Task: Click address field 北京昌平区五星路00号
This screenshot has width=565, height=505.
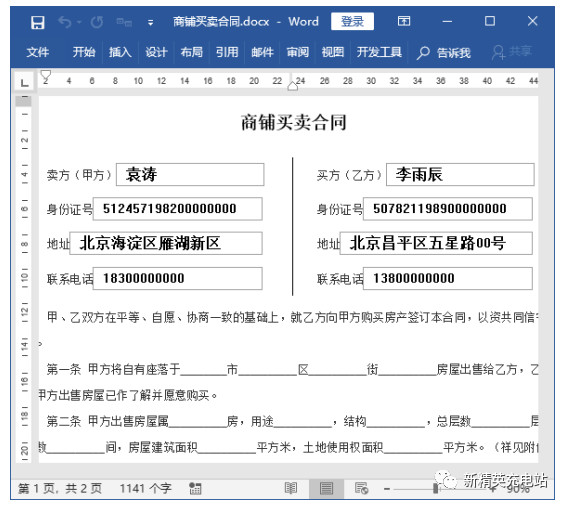Action: [436, 243]
